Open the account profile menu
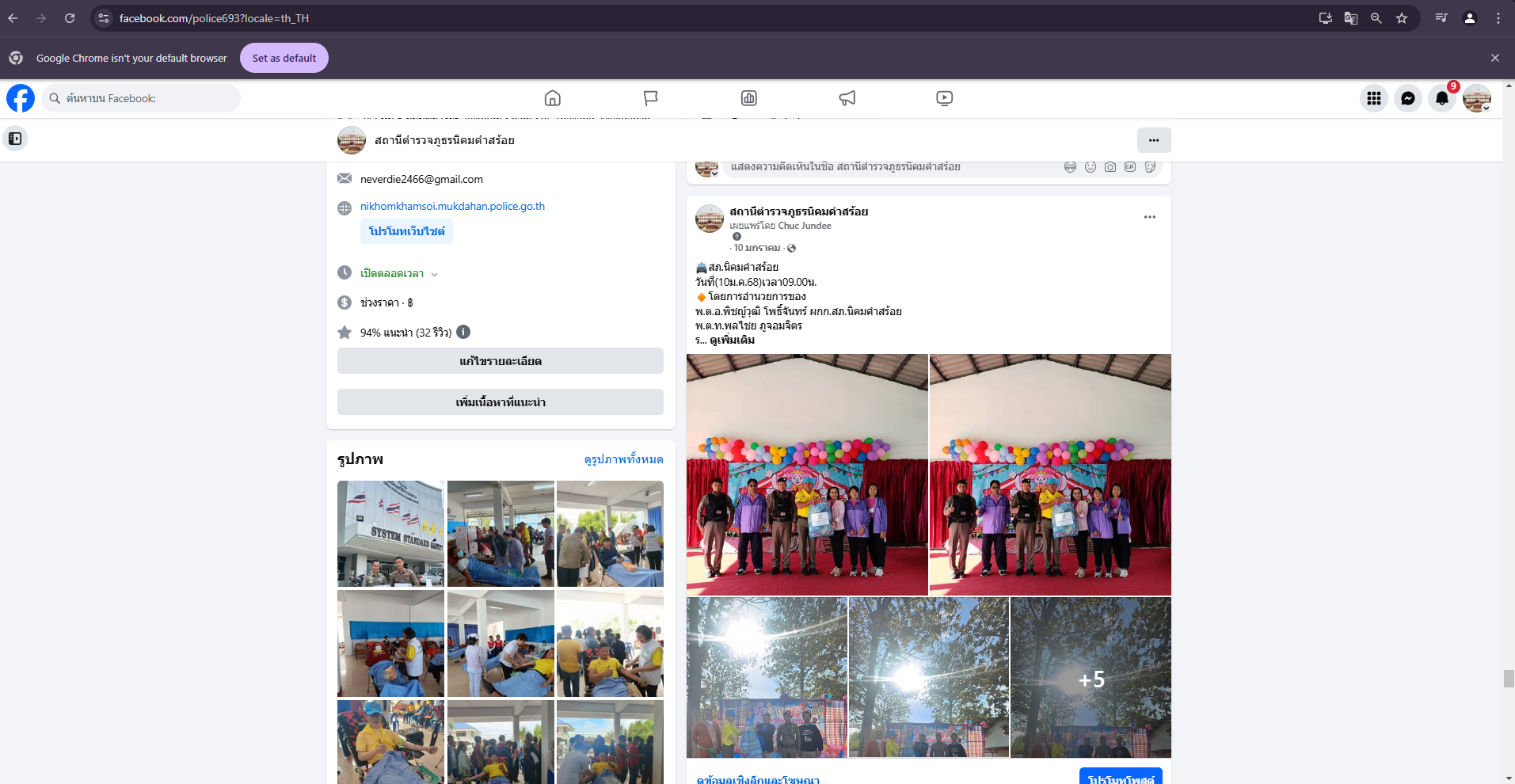The width and height of the screenshot is (1515, 784). (1476, 98)
